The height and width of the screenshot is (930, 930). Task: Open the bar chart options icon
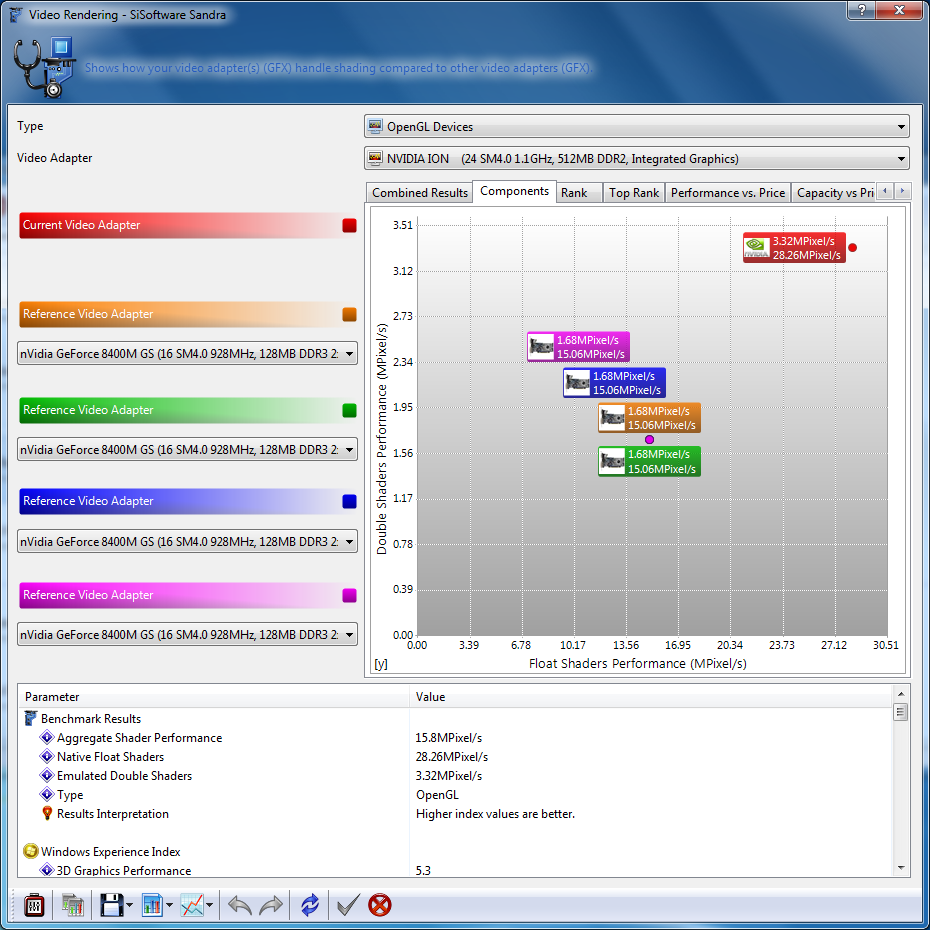click(152, 906)
